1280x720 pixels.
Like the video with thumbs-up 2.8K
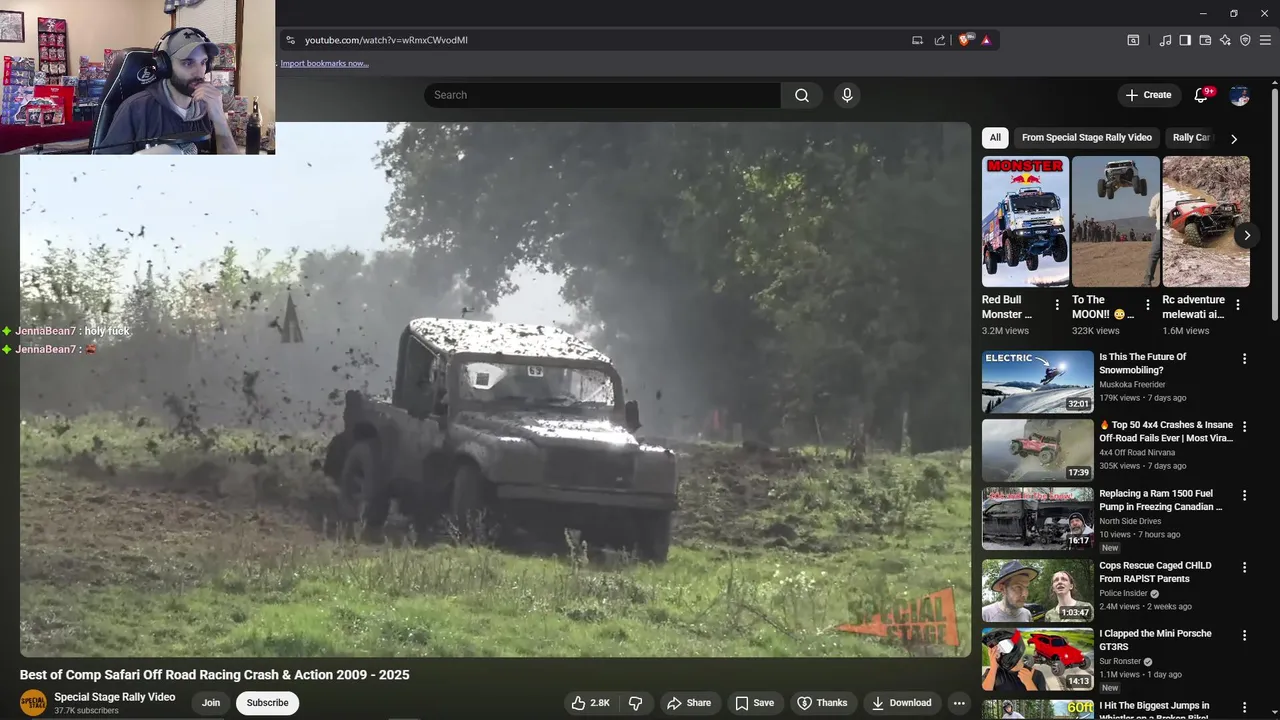coord(590,703)
